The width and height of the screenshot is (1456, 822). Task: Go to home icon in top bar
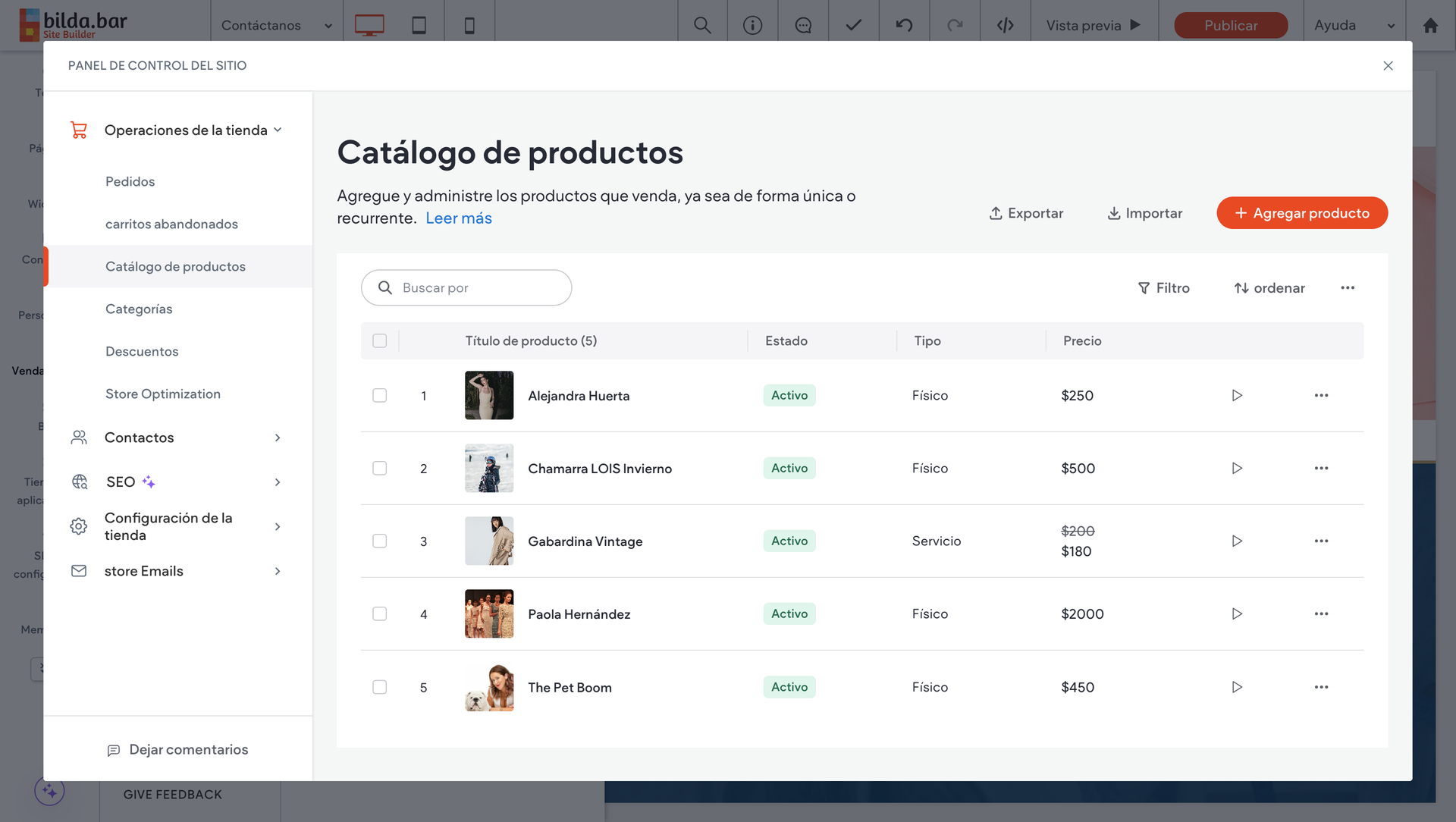click(1430, 25)
